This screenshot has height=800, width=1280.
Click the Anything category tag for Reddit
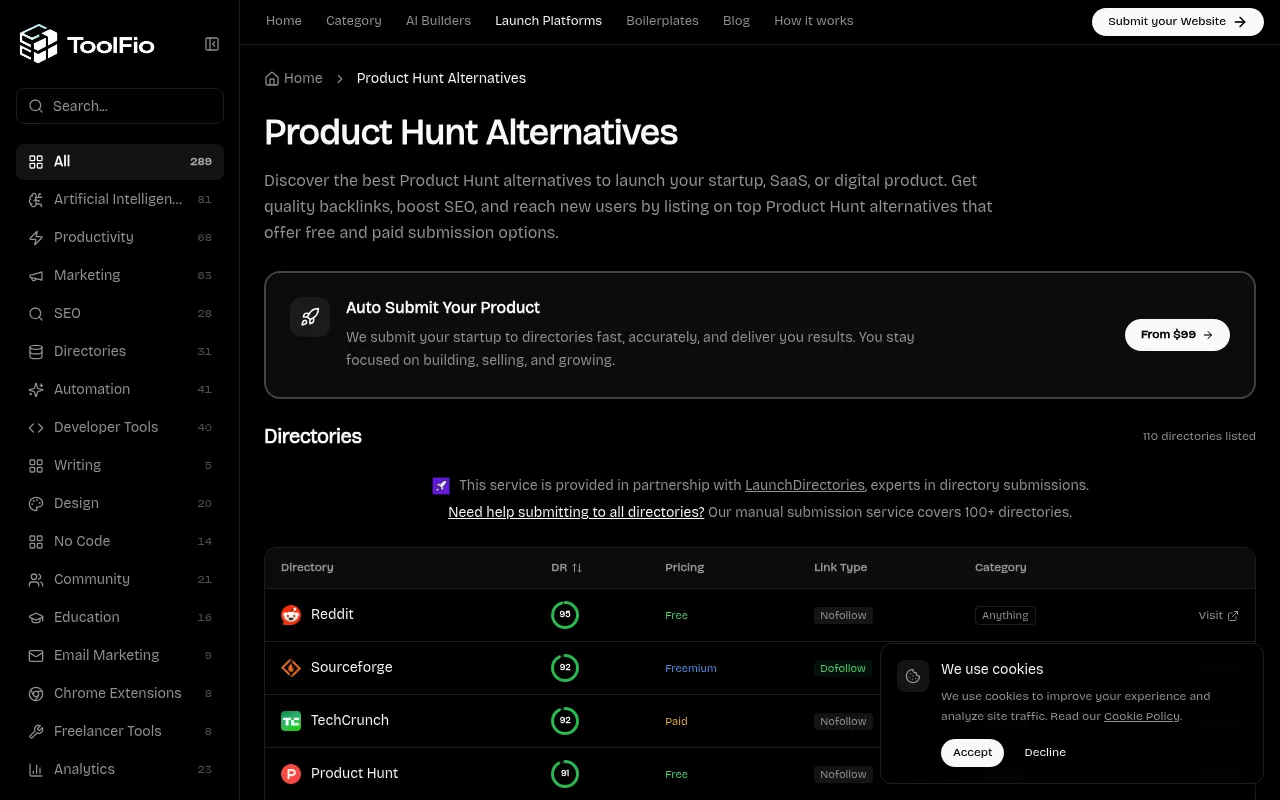tap(1005, 615)
